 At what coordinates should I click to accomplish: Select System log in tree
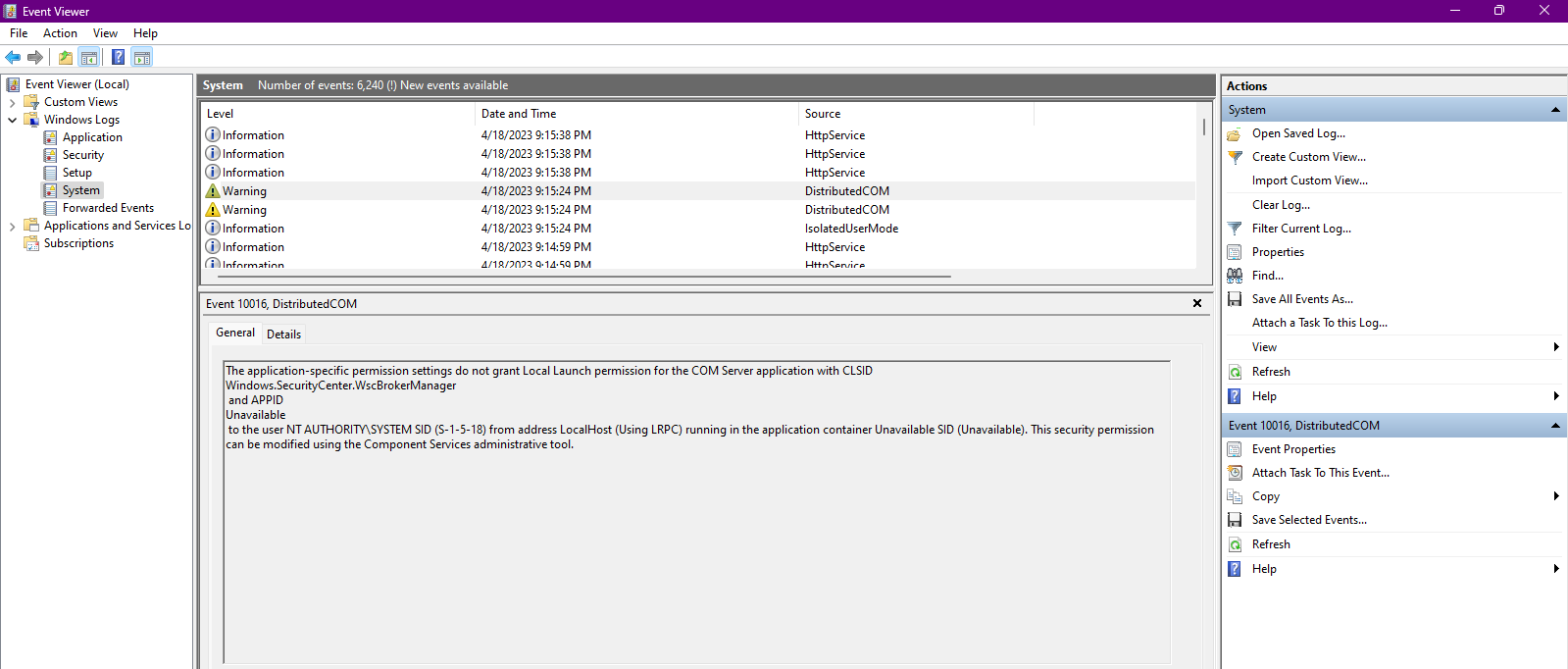point(80,190)
